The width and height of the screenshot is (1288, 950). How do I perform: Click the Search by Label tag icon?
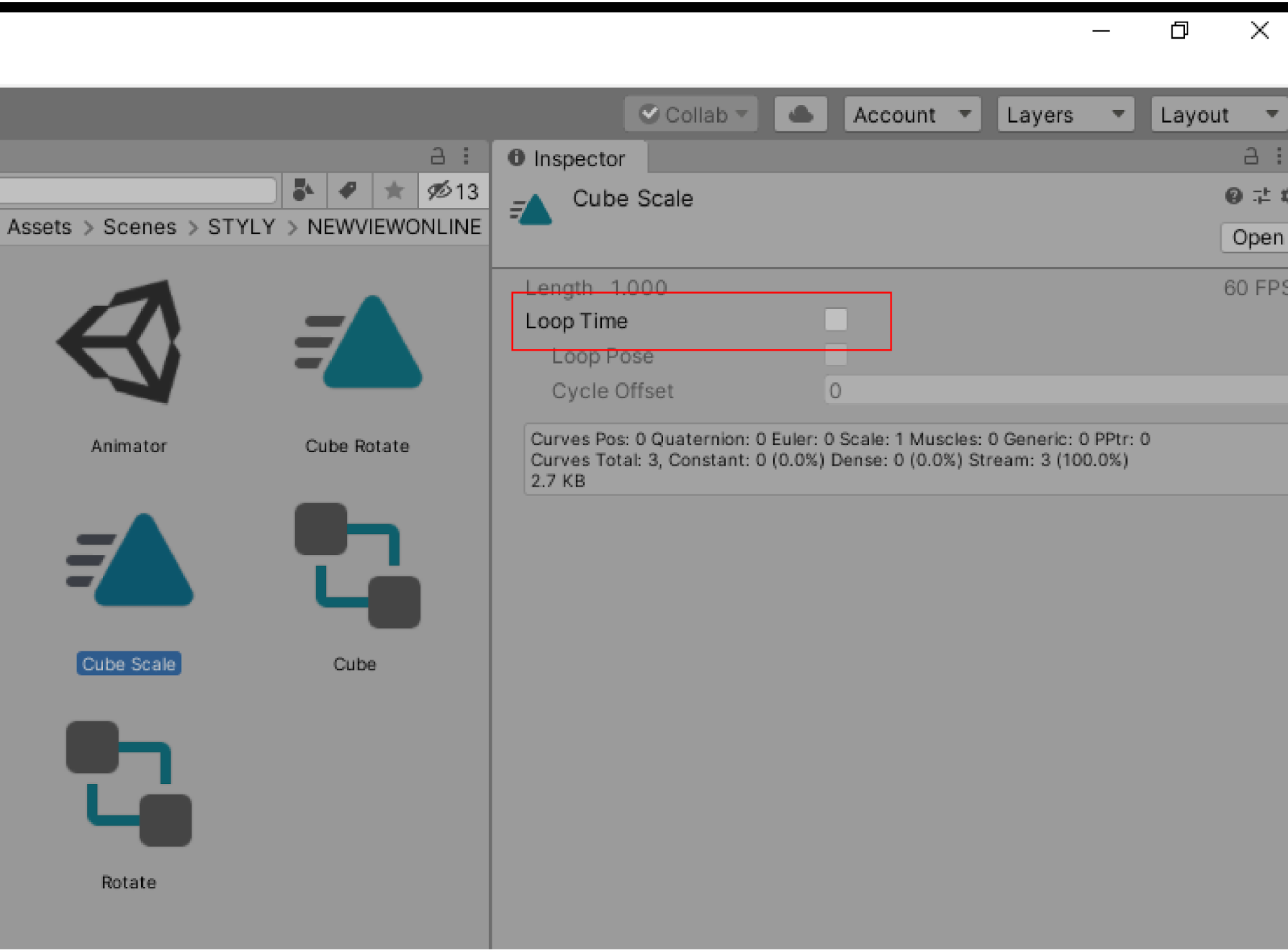point(349,191)
